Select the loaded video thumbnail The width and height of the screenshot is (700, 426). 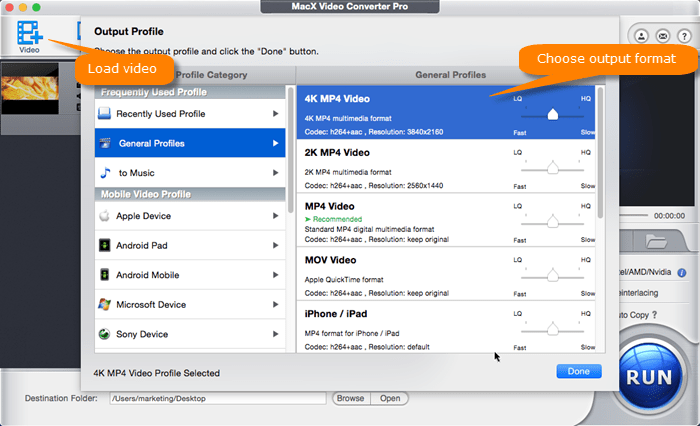30,89
